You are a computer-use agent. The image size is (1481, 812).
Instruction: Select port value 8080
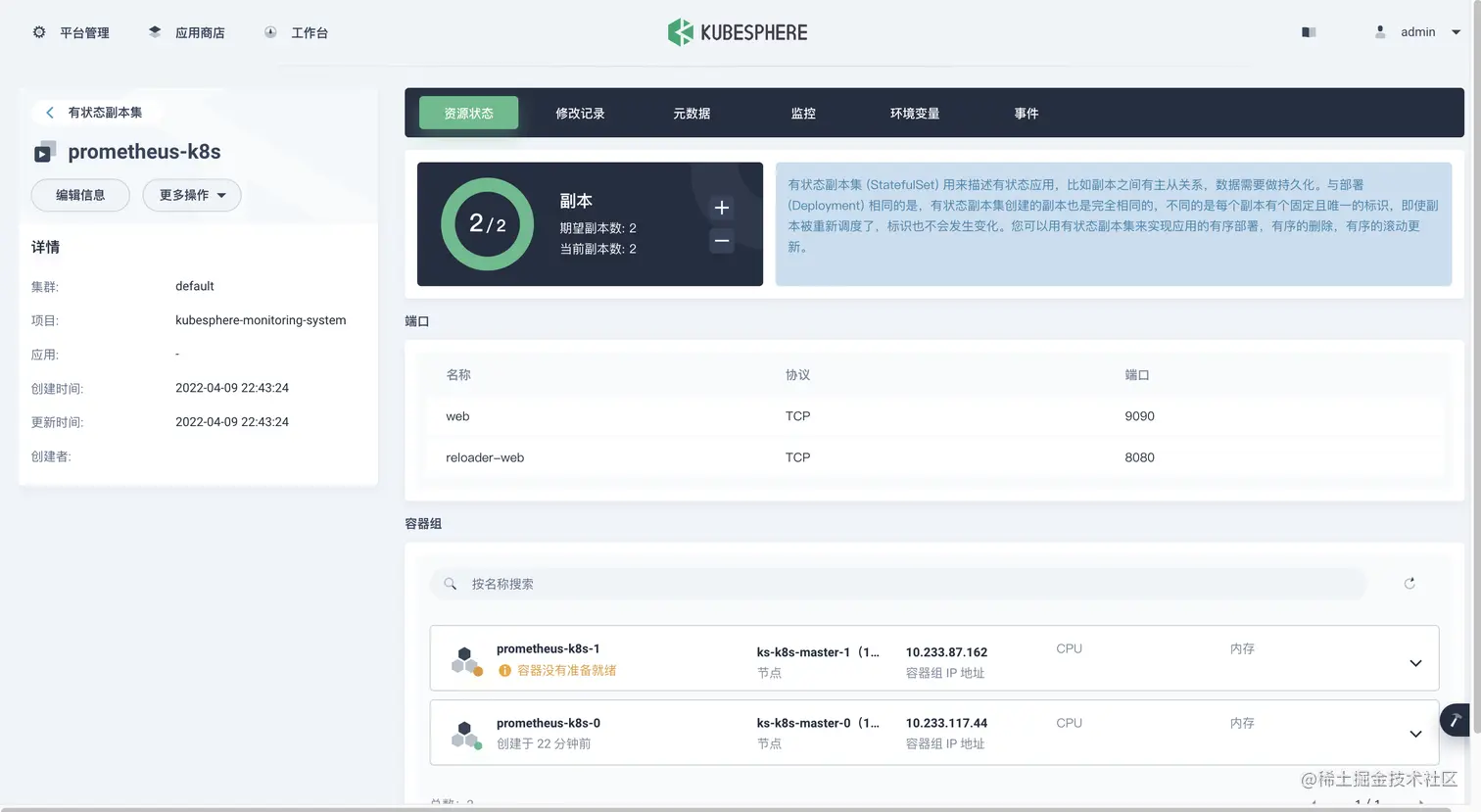tap(1139, 457)
